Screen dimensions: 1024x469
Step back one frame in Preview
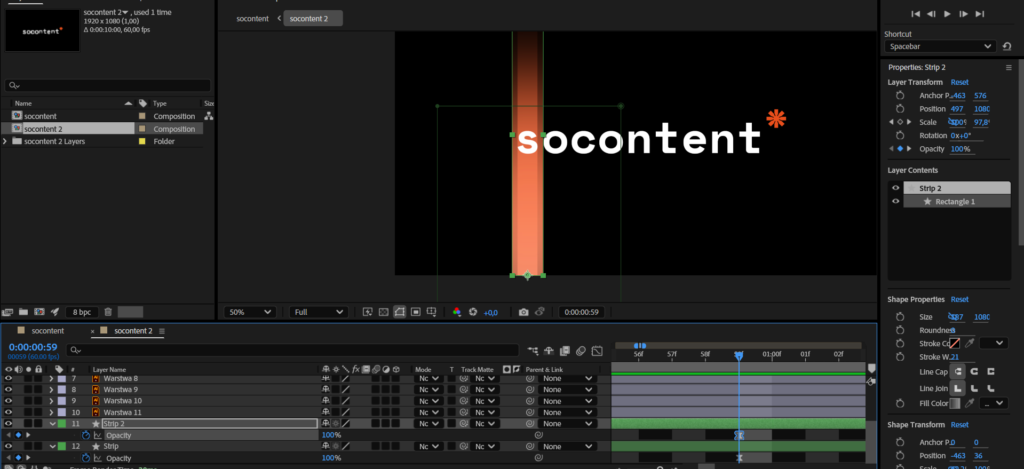pyautogui.click(x=931, y=14)
